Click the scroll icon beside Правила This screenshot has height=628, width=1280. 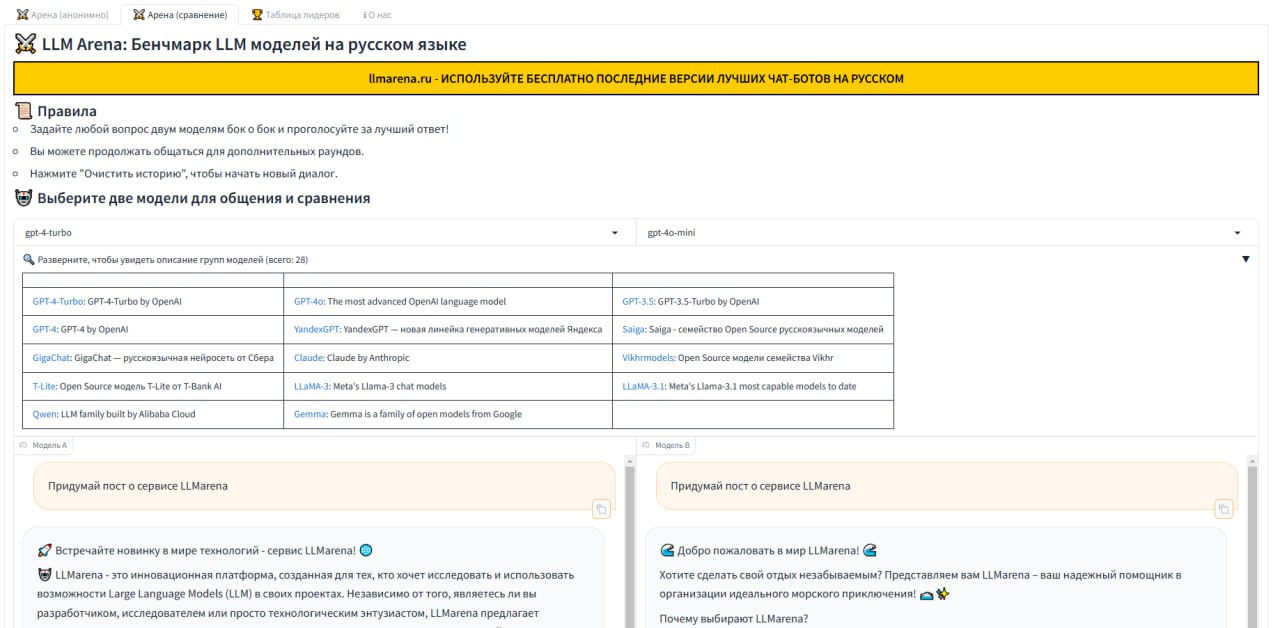point(23,111)
